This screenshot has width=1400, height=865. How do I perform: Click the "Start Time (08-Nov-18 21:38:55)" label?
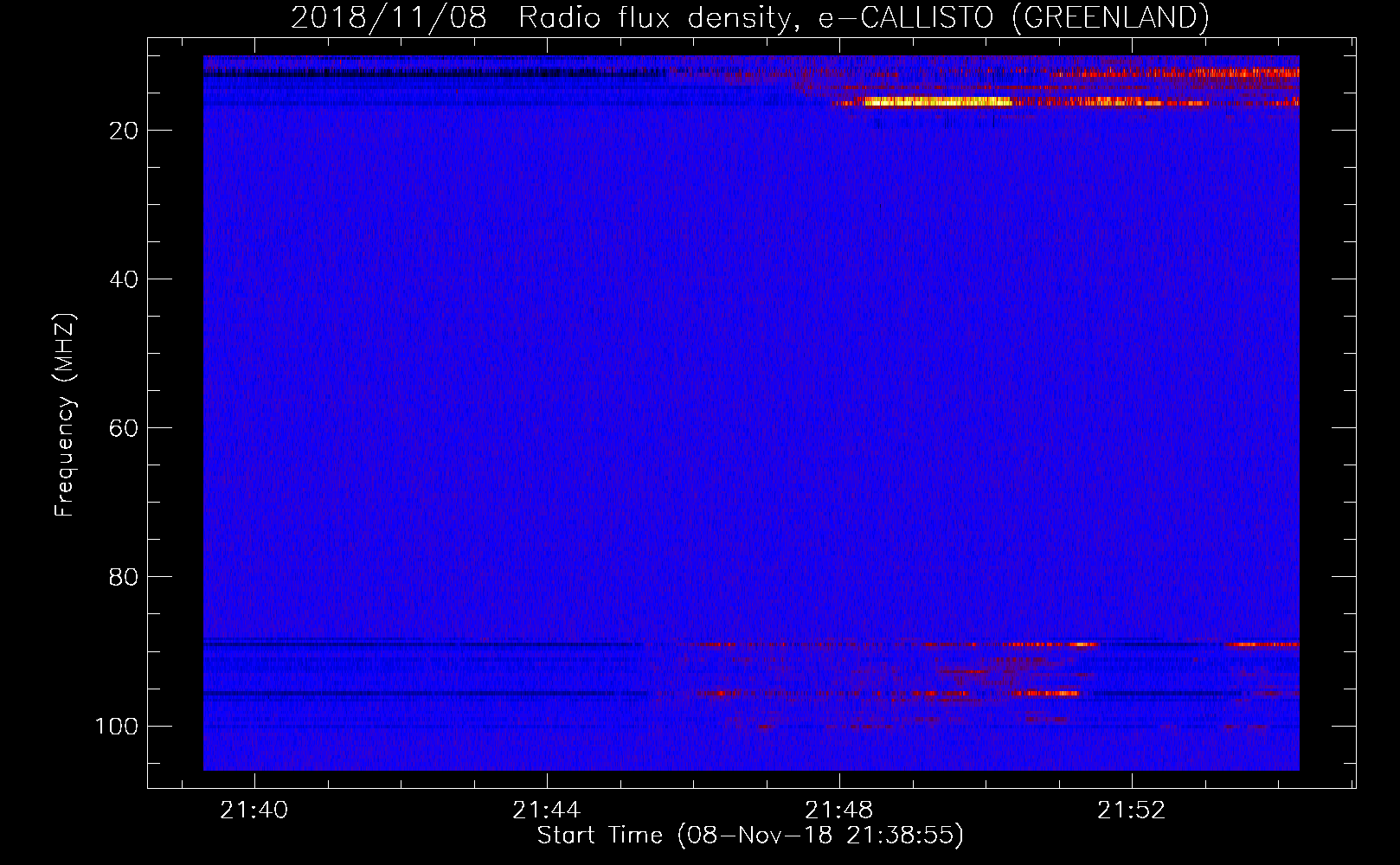point(750,836)
